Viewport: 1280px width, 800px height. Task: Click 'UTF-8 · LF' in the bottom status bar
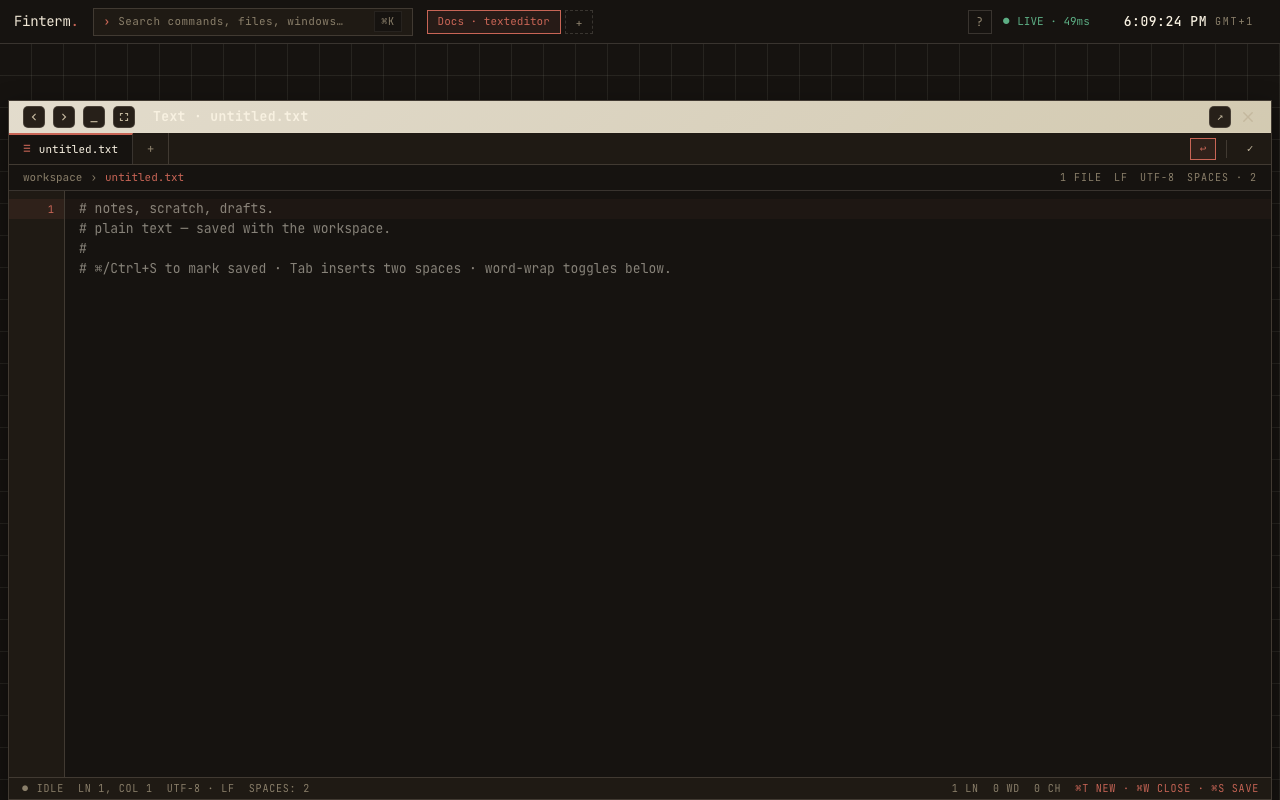201,789
